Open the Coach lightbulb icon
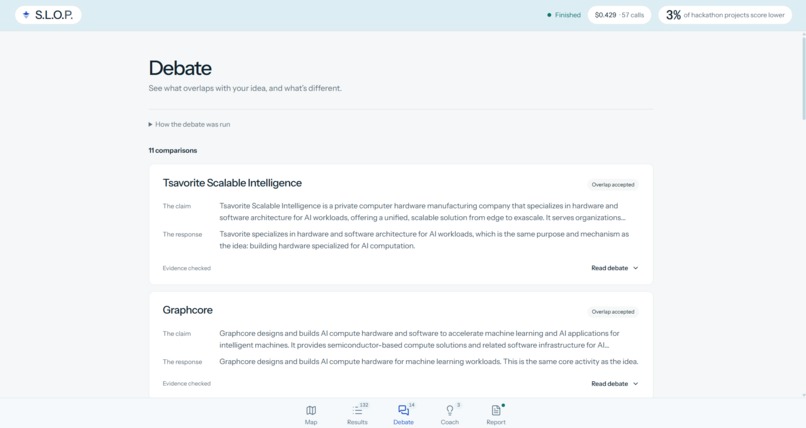The image size is (806, 428). coord(450,410)
